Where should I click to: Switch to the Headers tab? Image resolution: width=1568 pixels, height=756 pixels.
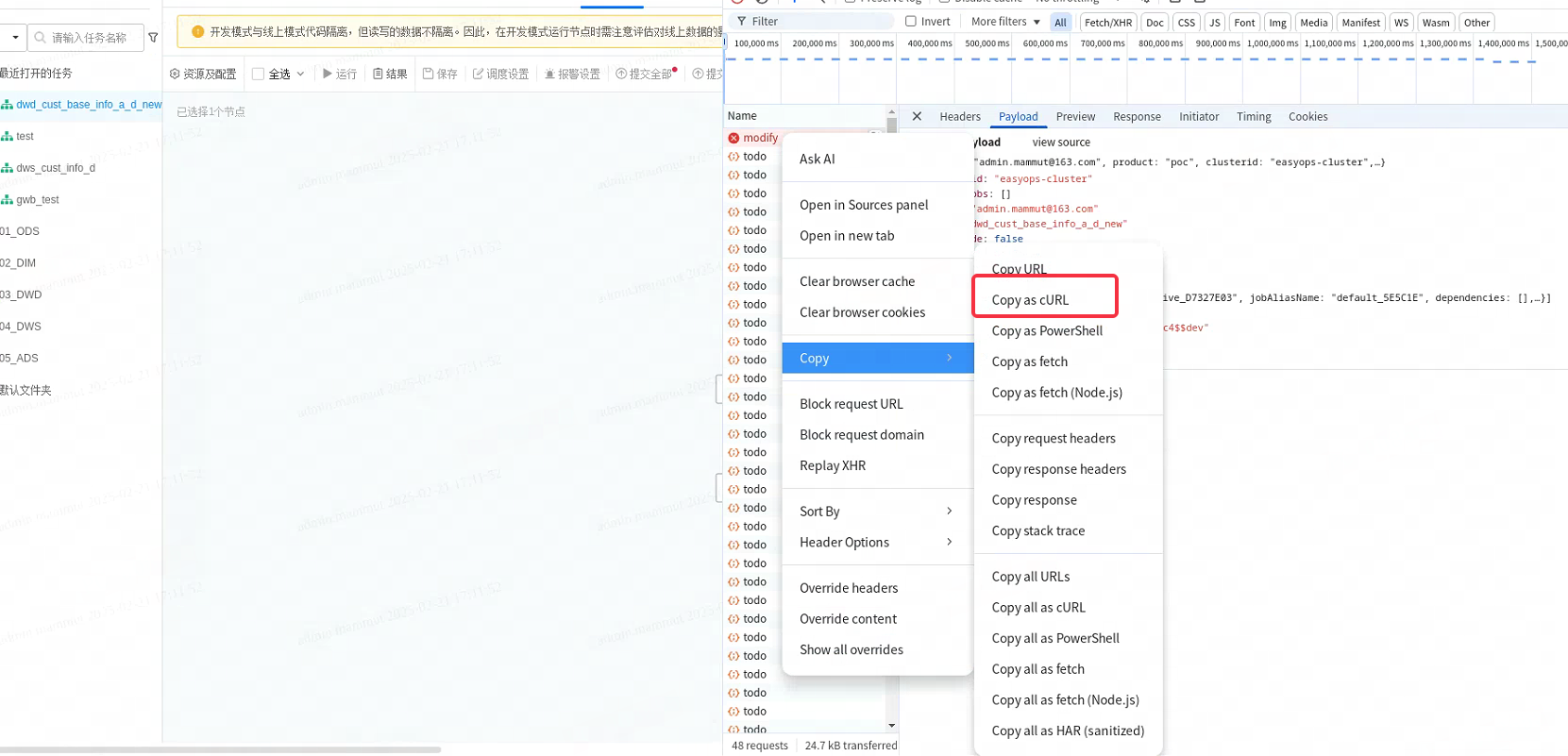960,117
